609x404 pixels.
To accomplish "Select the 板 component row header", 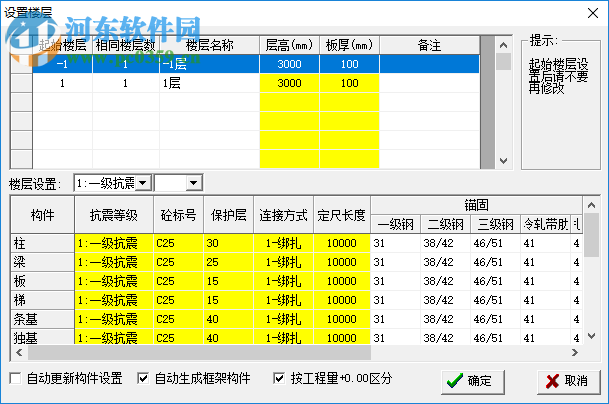I will click(42, 281).
